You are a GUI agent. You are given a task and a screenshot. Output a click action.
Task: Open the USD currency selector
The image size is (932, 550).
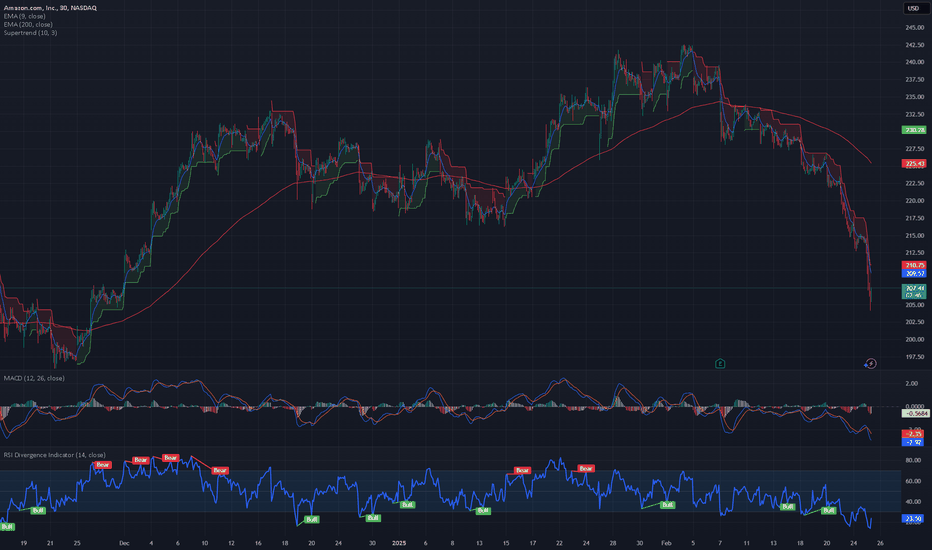(914, 8)
